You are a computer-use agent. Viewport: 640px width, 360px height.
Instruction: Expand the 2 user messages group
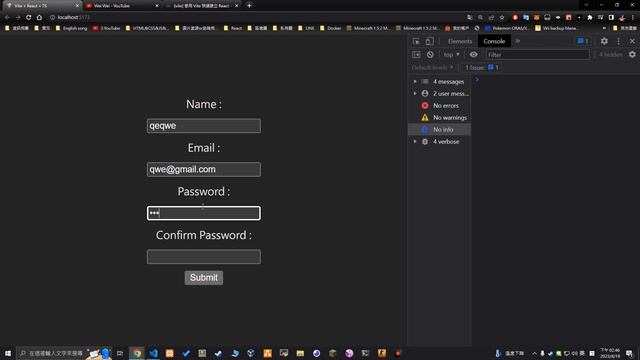415,93
